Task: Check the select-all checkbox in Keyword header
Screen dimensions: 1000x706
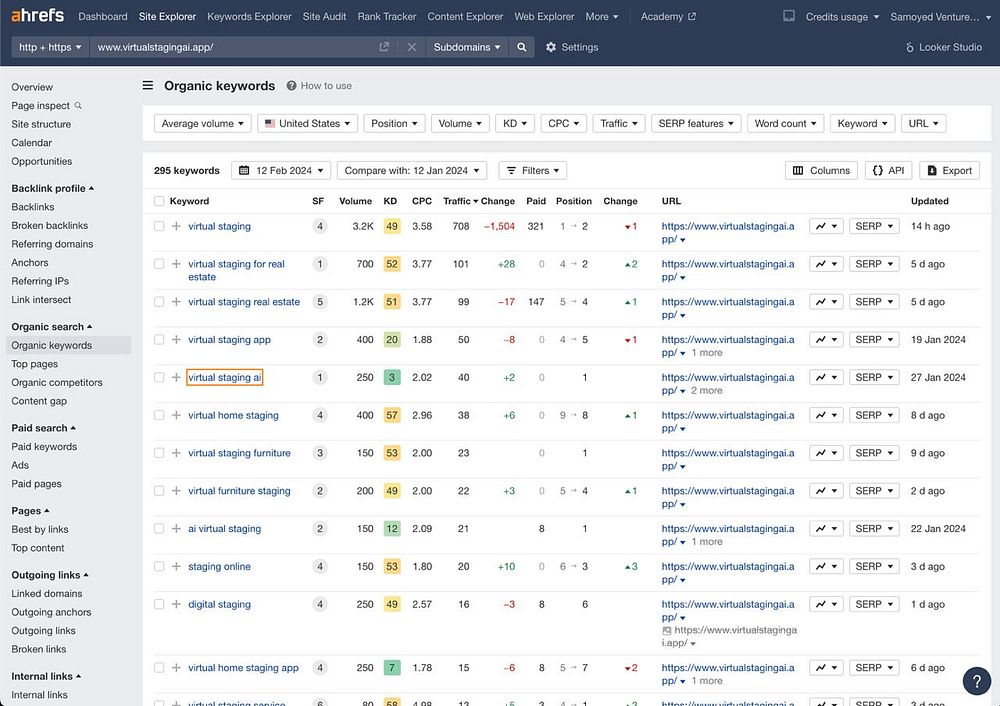Action: pyautogui.click(x=159, y=201)
